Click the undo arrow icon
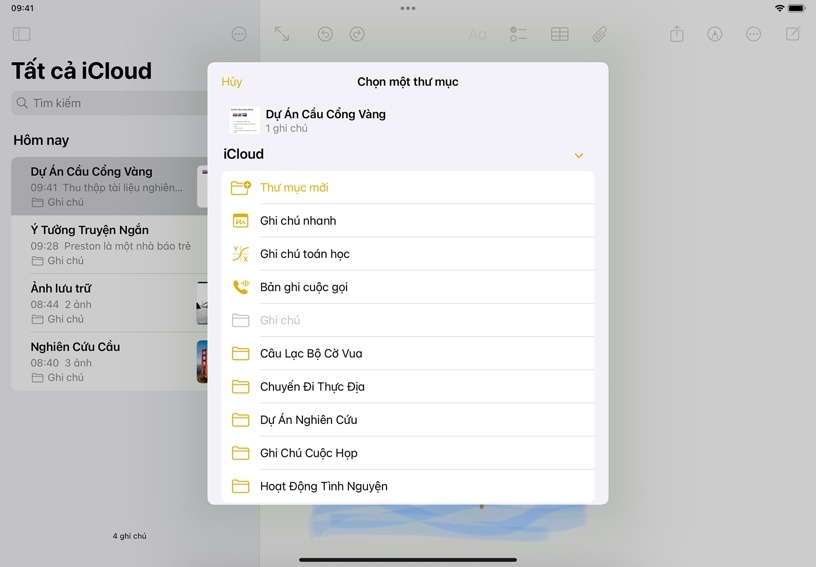 (325, 34)
